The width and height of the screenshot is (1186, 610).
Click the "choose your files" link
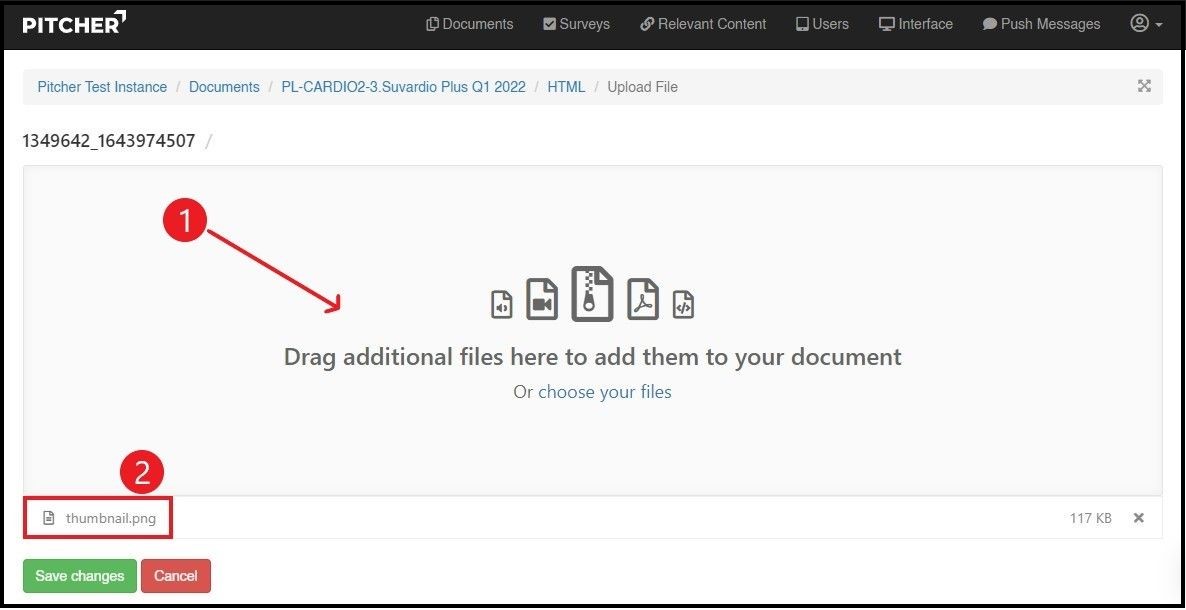pyautogui.click(x=604, y=392)
